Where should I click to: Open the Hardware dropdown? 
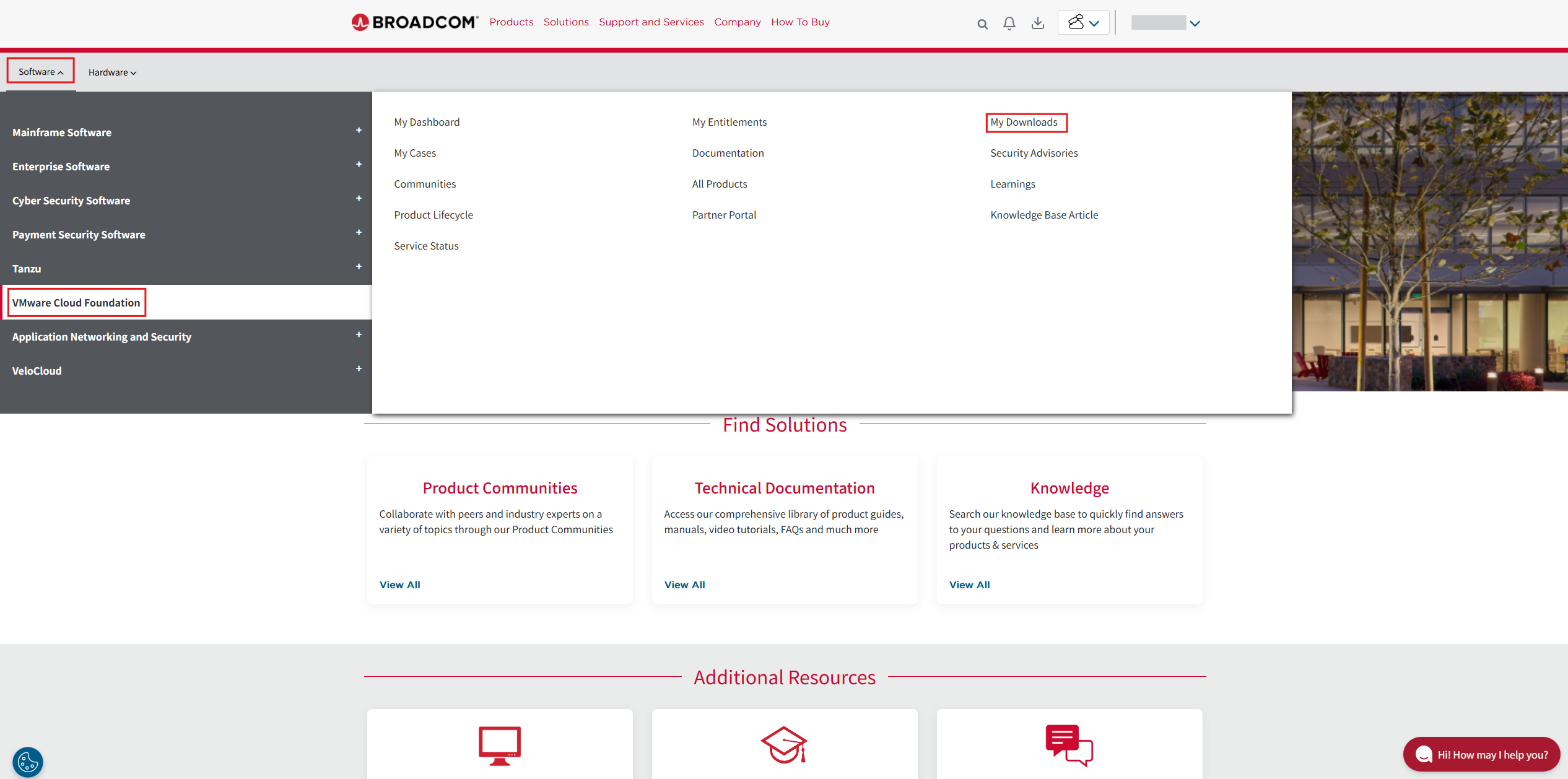[112, 72]
